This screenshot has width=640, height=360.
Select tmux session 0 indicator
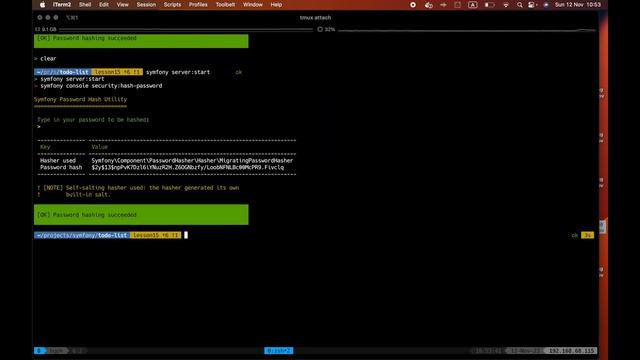click(x=39, y=351)
